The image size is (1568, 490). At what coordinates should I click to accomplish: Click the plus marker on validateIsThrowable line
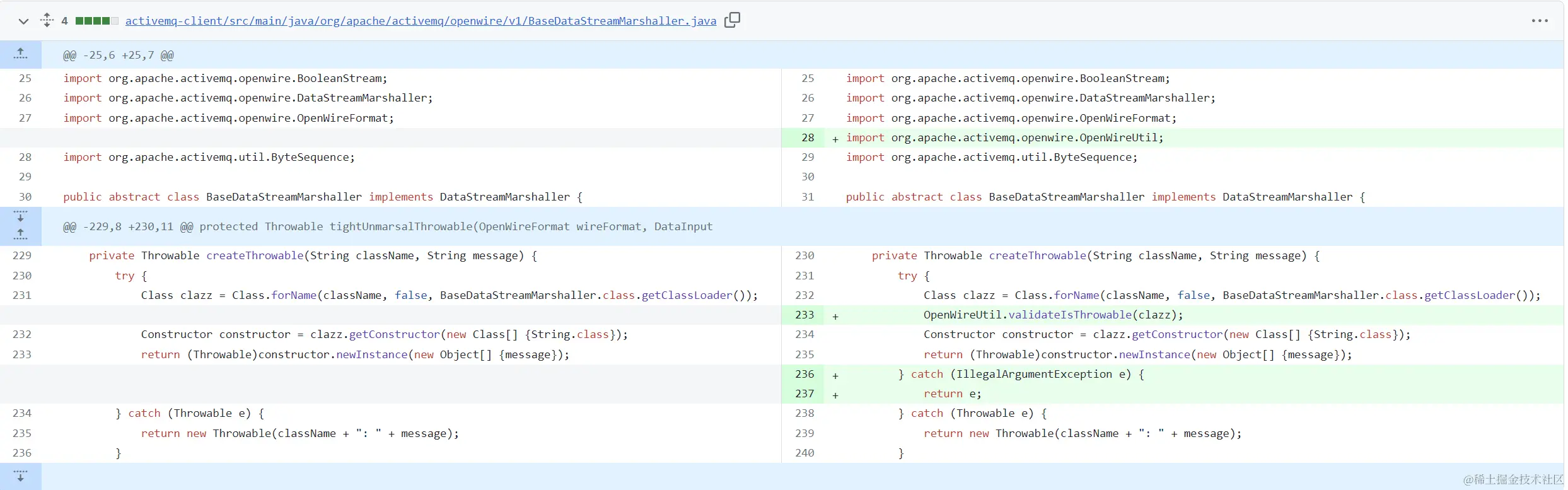pos(835,316)
